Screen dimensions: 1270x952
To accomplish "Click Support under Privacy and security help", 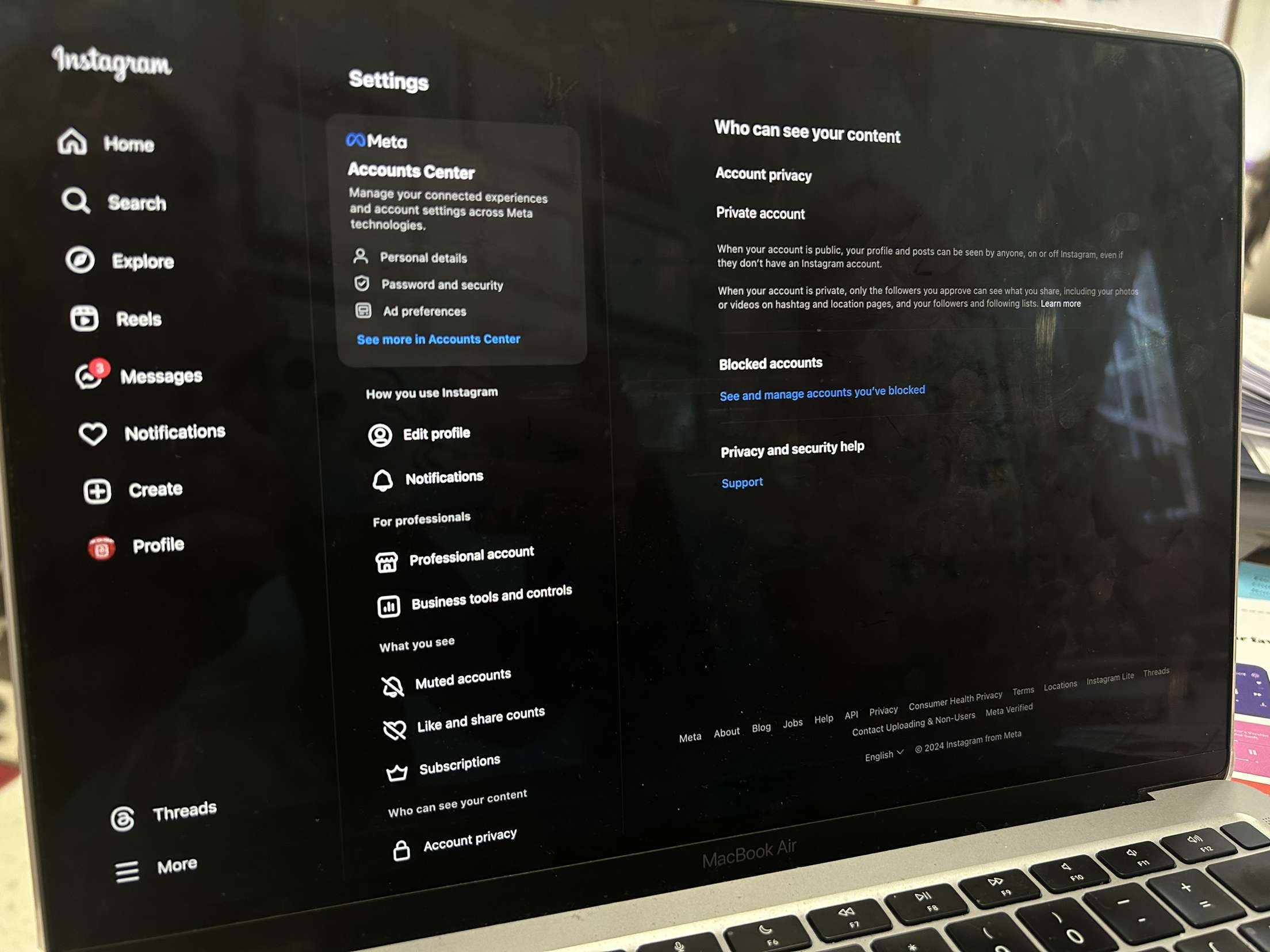I will (740, 482).
